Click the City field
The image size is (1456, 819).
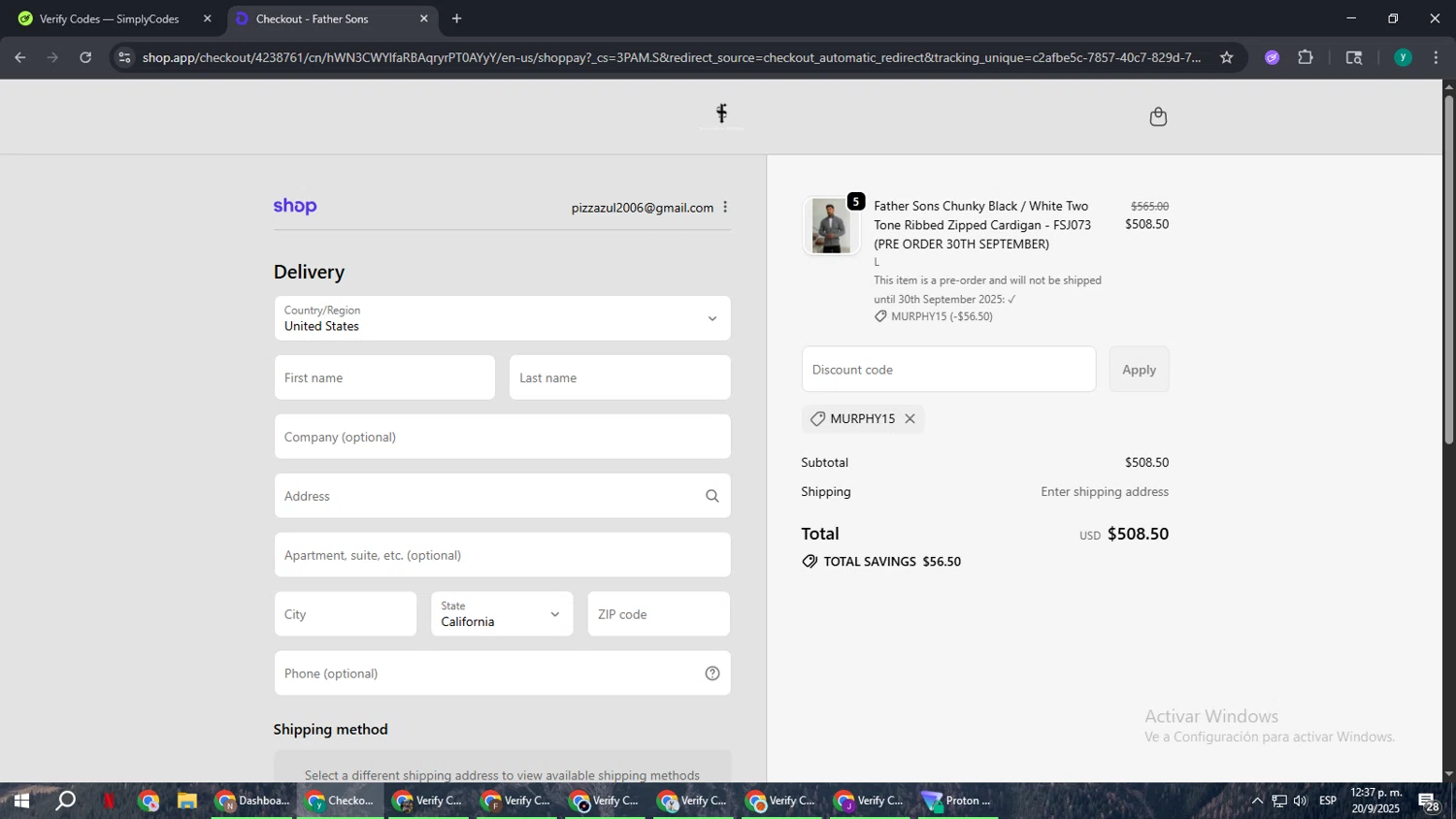[345, 614]
